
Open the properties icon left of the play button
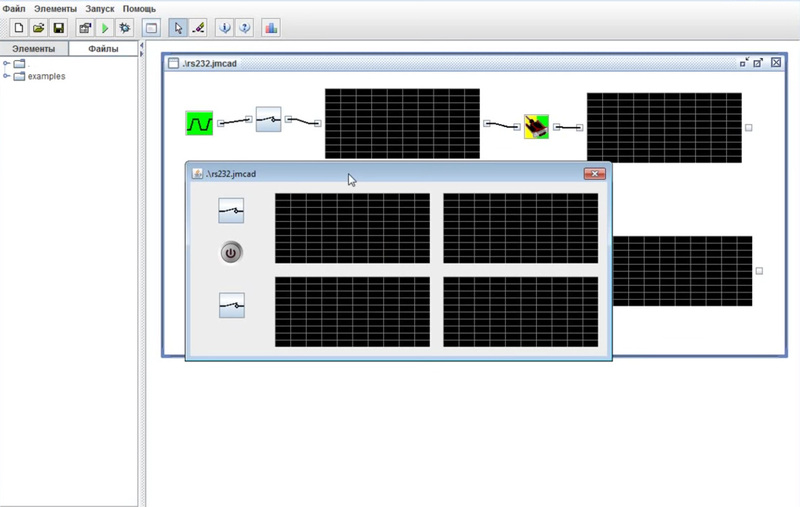(x=85, y=28)
